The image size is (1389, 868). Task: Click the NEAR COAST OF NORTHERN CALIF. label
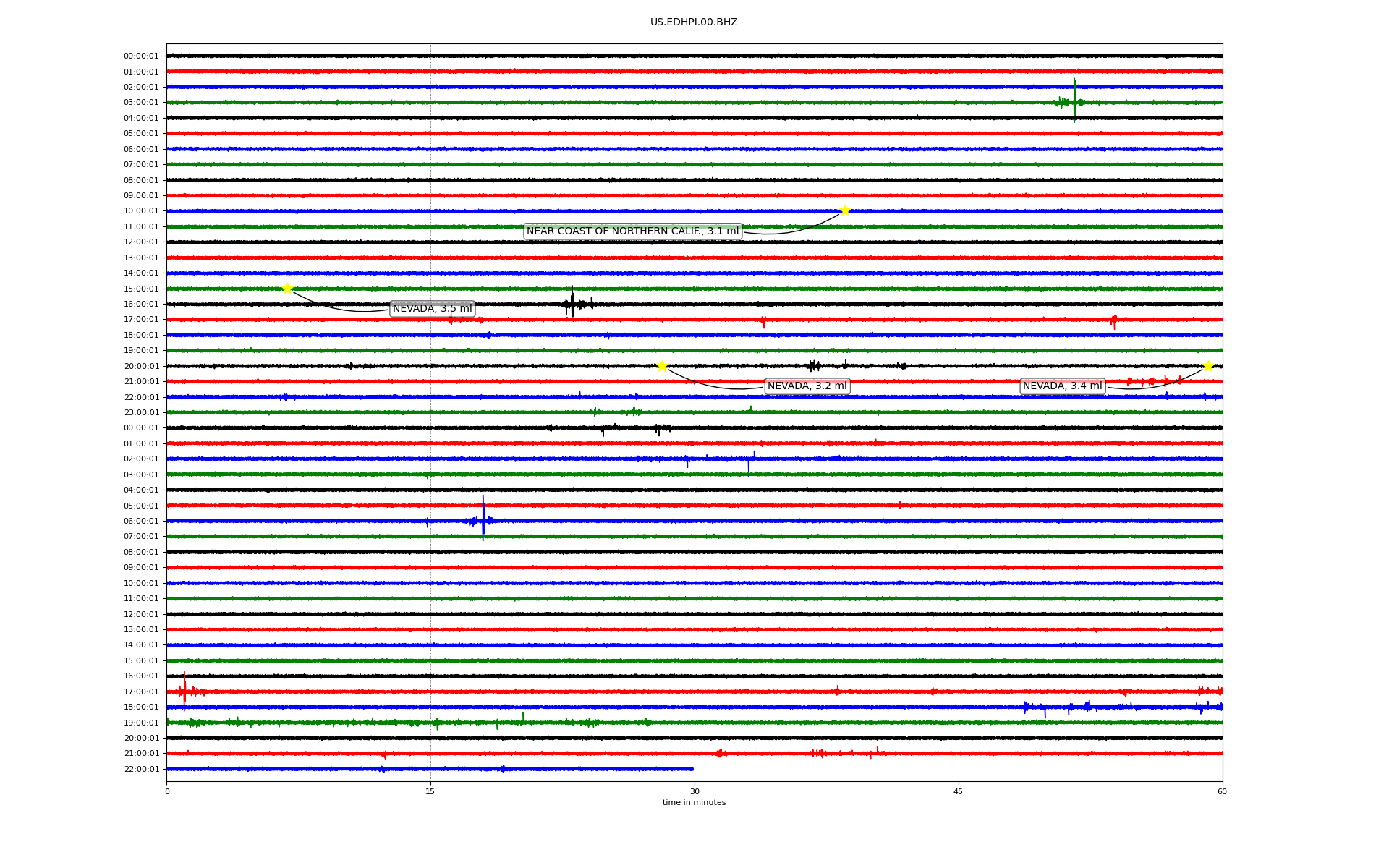click(632, 231)
